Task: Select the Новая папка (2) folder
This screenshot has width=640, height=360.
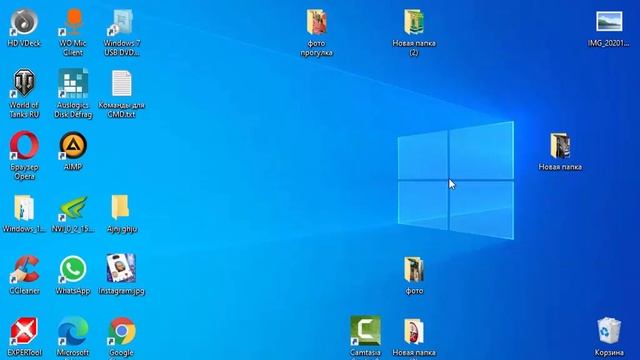Action: (414, 22)
